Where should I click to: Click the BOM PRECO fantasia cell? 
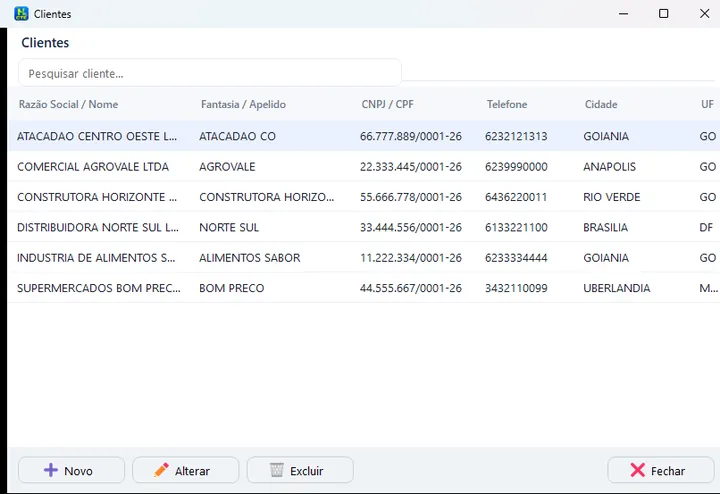[x=232, y=288]
